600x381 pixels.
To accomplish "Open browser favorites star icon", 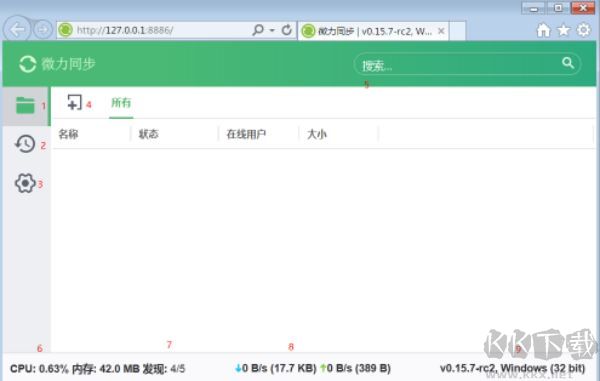I will 564,30.
